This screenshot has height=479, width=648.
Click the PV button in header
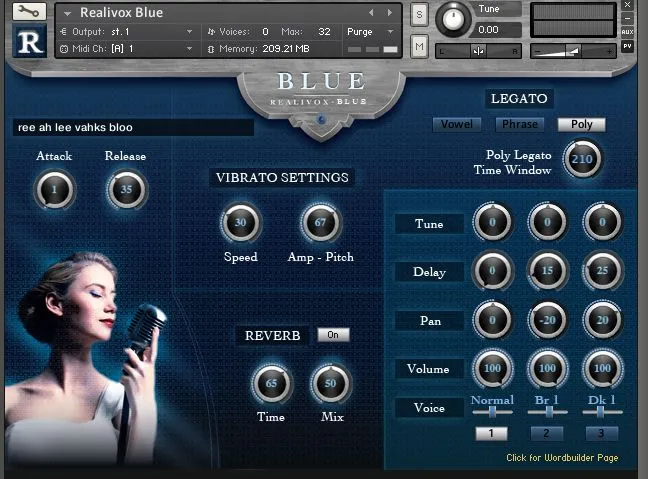point(627,46)
